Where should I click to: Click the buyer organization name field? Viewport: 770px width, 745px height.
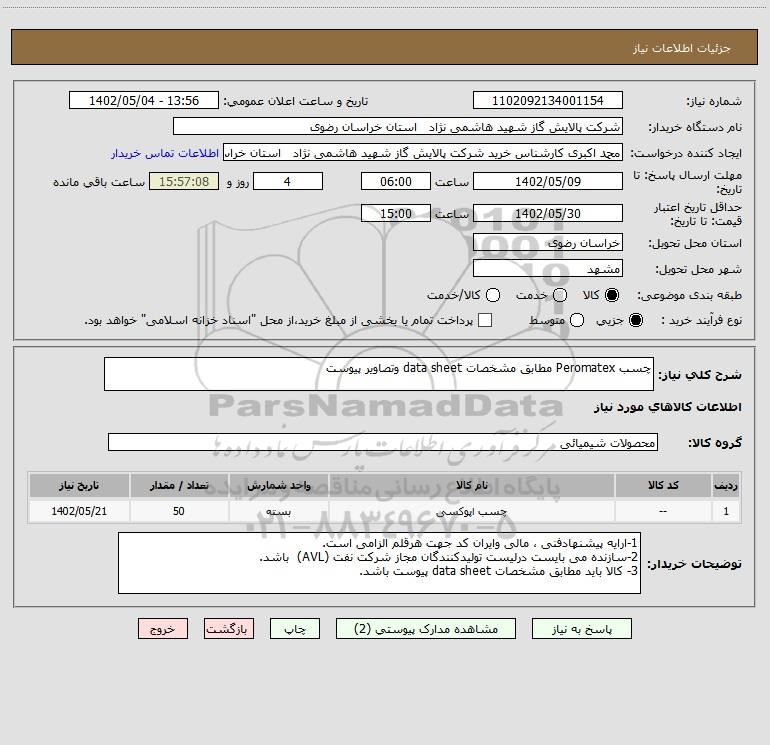[x=398, y=126]
